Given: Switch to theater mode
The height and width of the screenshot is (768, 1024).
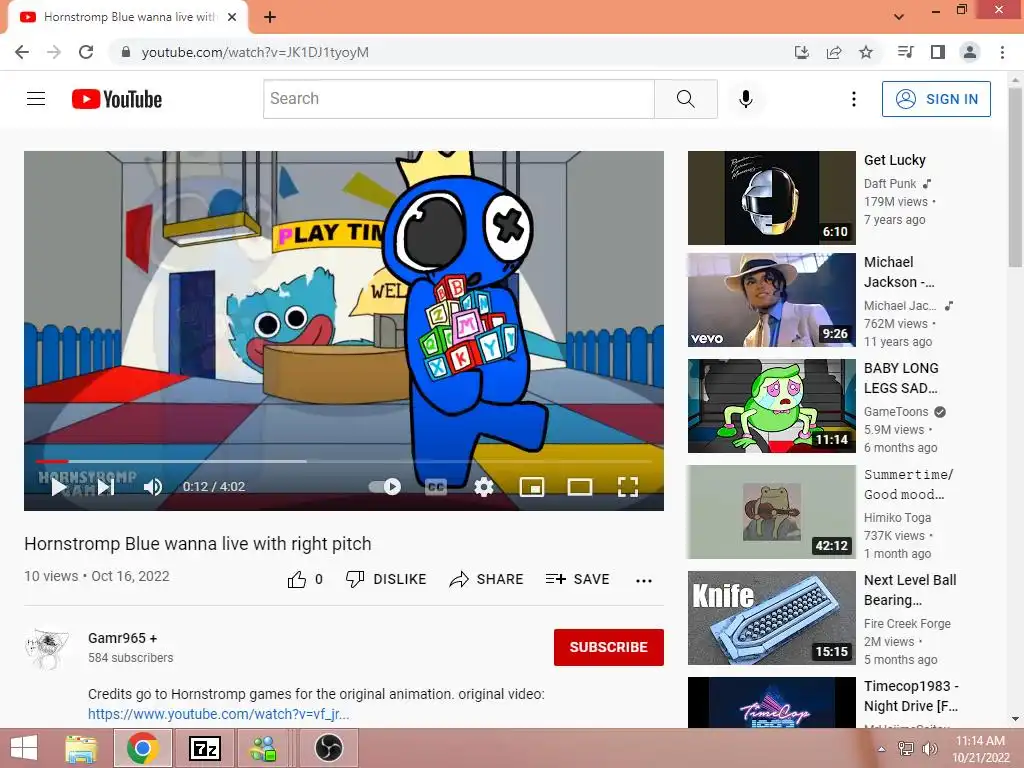Looking at the screenshot, I should [x=580, y=487].
